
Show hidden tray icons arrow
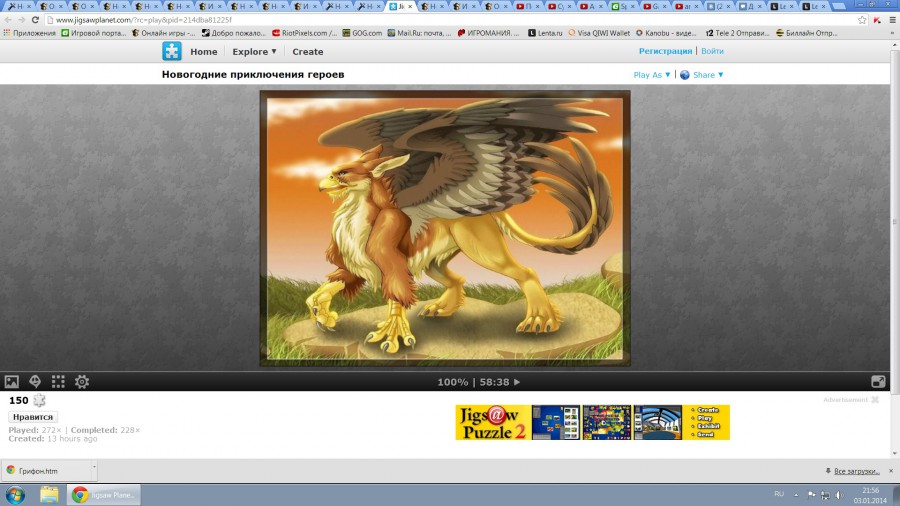(796, 495)
